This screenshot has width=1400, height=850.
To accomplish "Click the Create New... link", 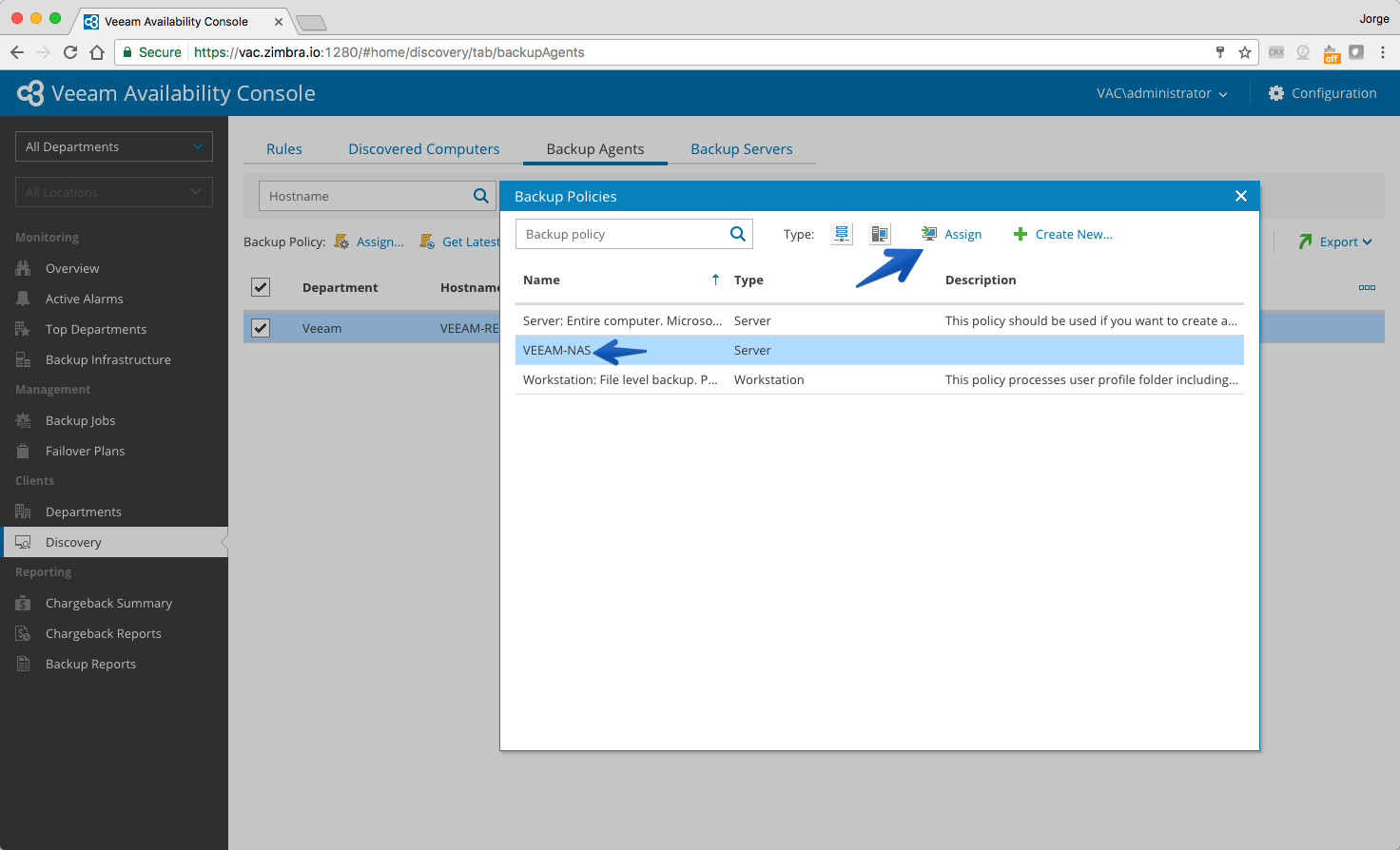I will click(x=1074, y=234).
